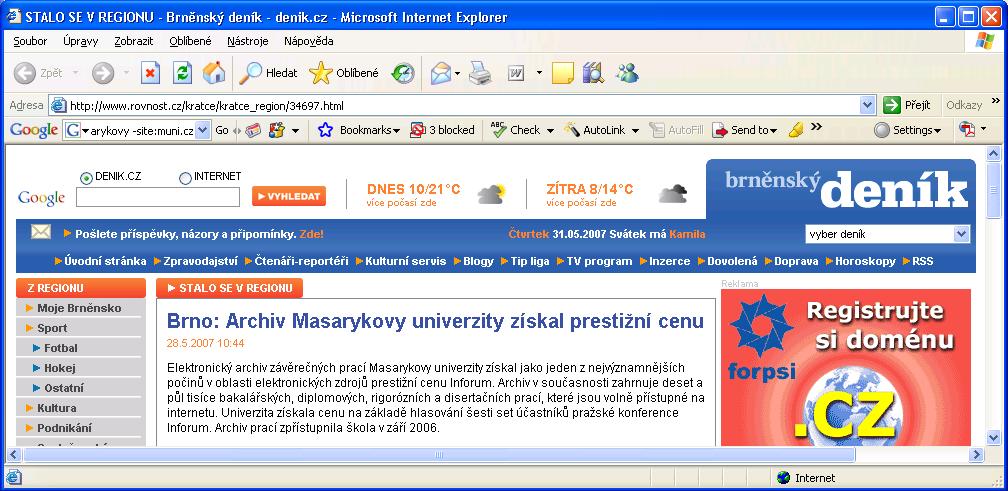The height and width of the screenshot is (491, 1008).
Task: Click the 3 blocked popup blocker
Action: pyautogui.click(x=442, y=130)
